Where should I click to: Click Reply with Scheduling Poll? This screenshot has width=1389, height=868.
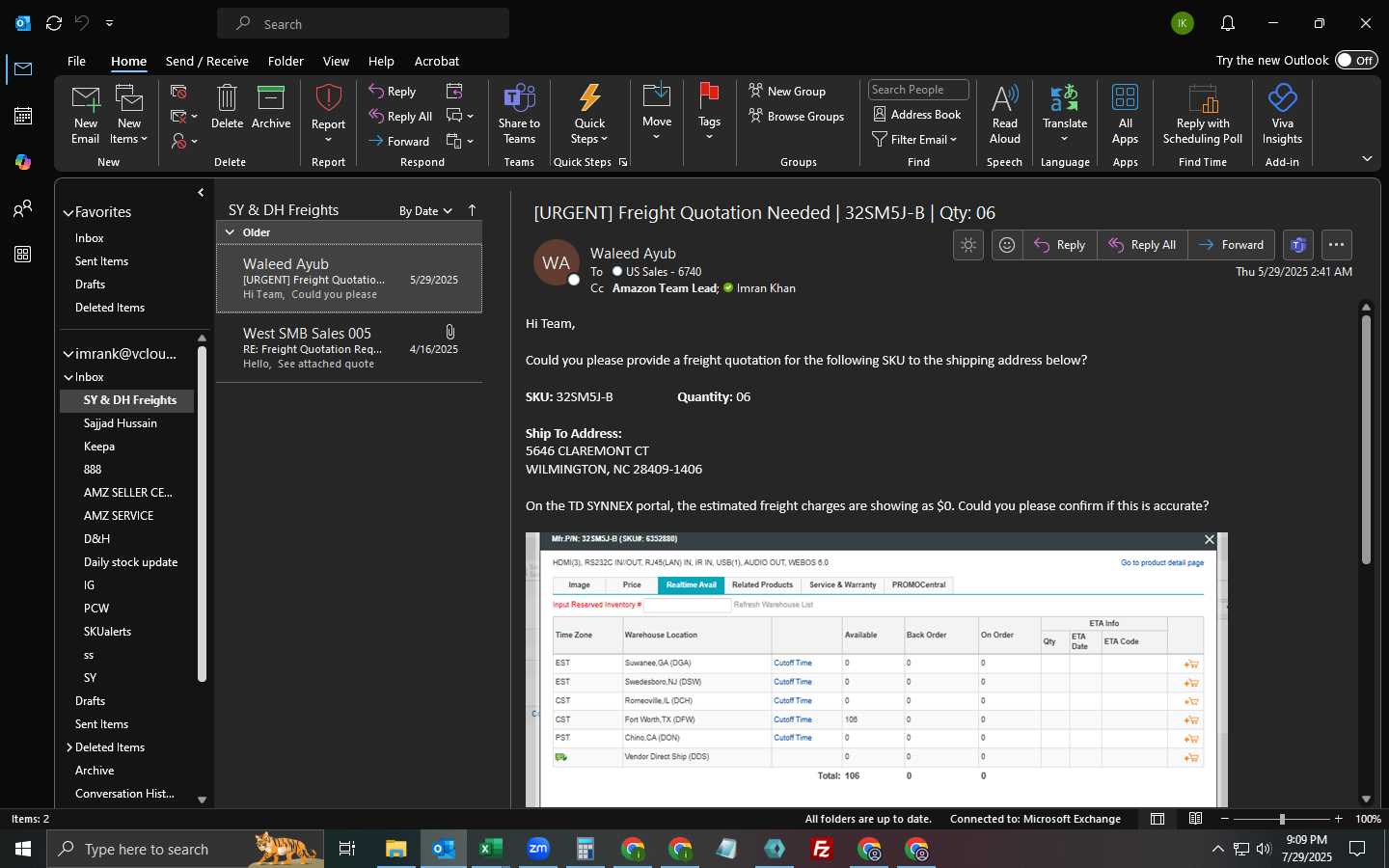click(x=1203, y=114)
